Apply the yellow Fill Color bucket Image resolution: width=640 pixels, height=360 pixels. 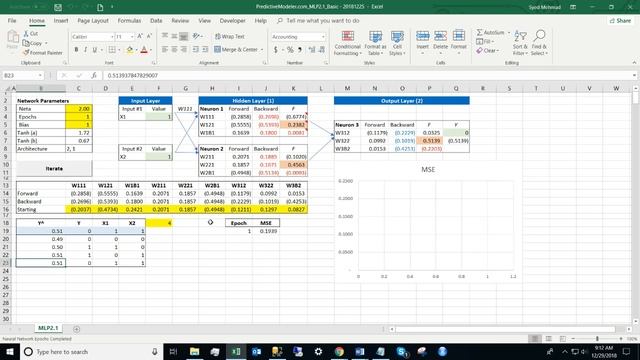[130, 50]
